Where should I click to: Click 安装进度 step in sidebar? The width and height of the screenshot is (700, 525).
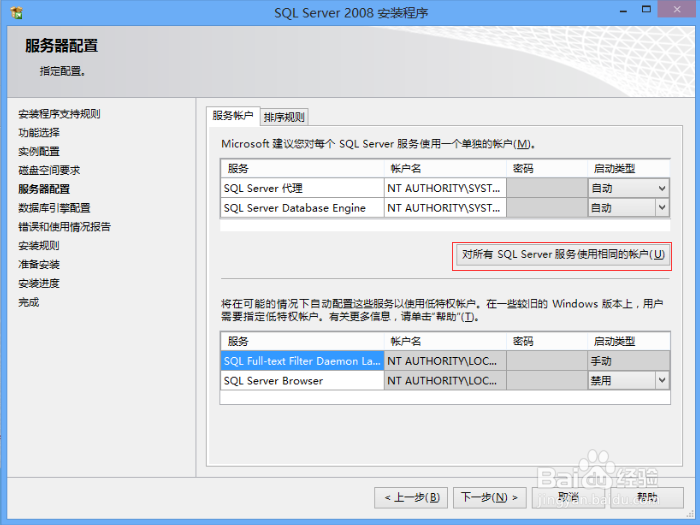[39, 283]
